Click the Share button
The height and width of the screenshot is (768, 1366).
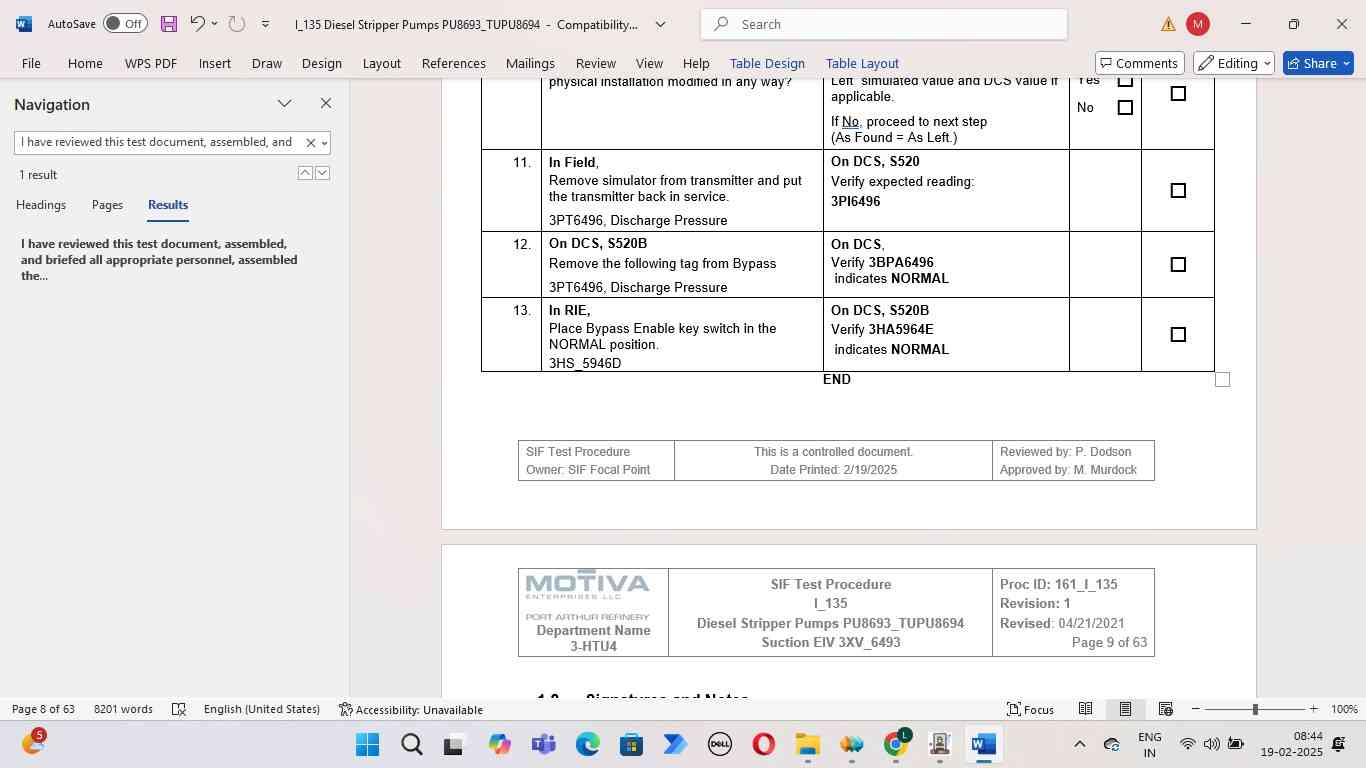point(1318,63)
